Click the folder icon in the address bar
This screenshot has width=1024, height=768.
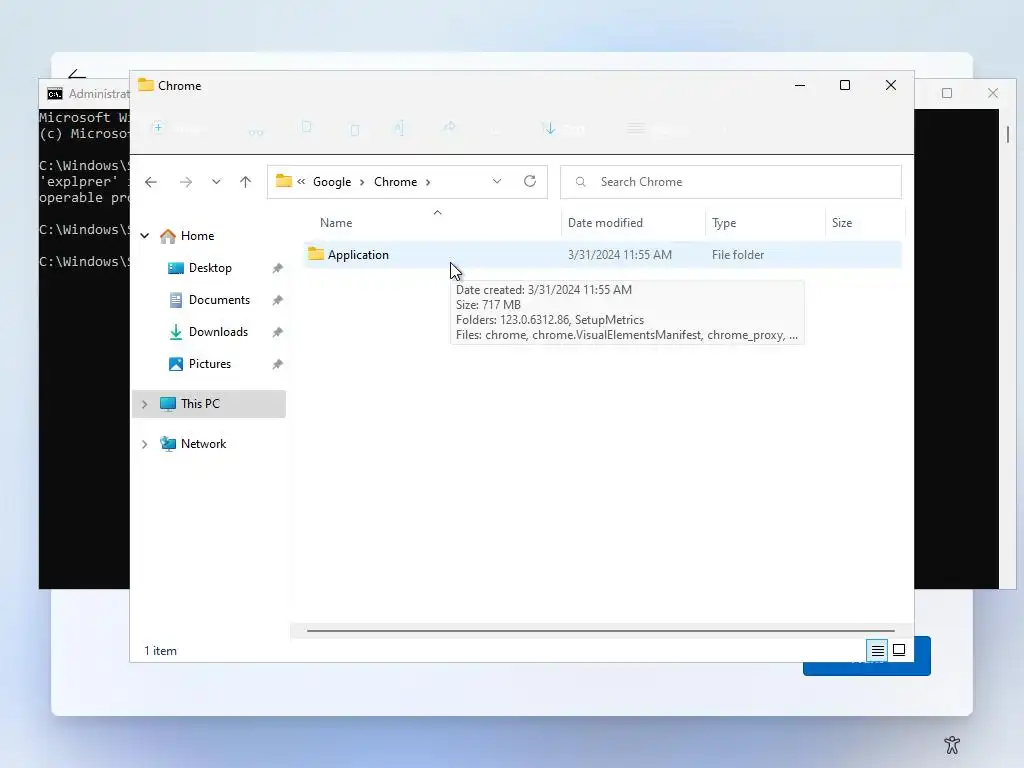283,181
